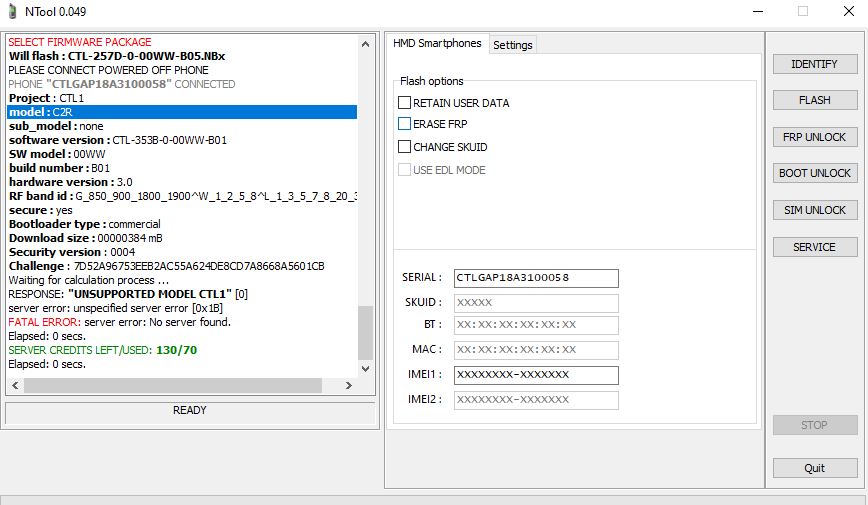
Task: Click the IMEI2 field
Action: pos(536,400)
